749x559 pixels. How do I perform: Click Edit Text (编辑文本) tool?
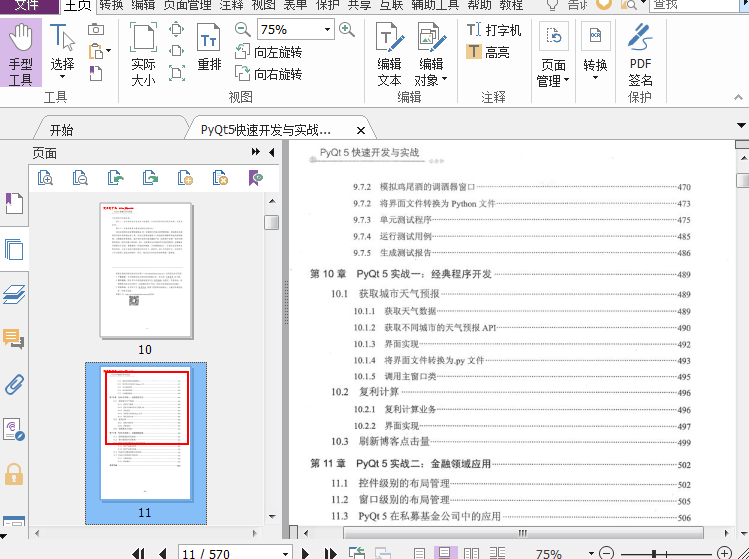(389, 54)
